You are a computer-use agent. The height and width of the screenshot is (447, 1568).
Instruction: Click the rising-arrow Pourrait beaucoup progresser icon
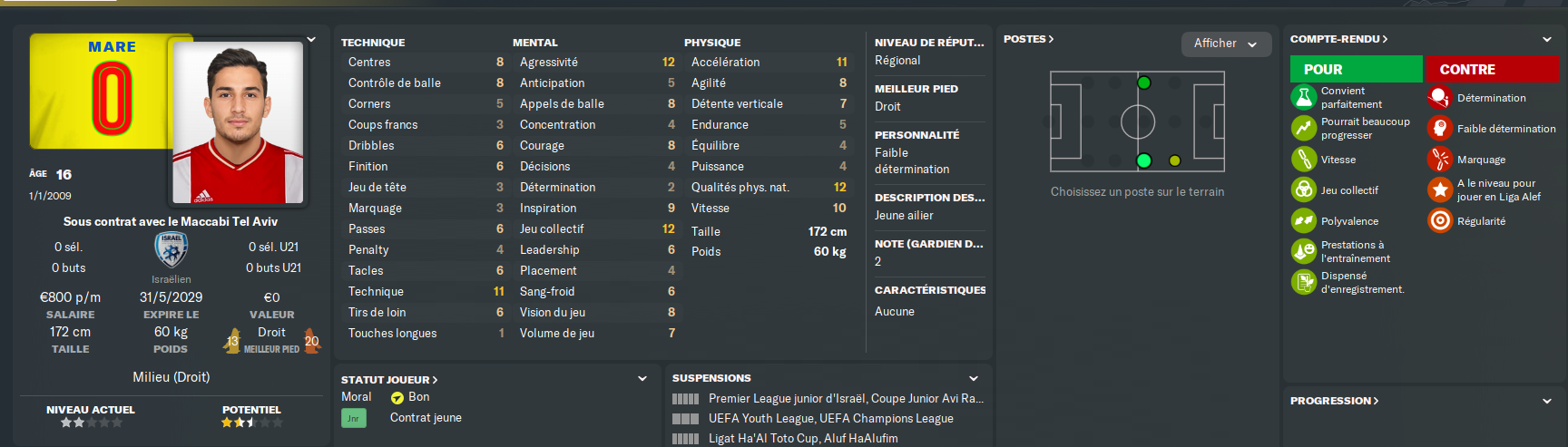(x=1303, y=129)
